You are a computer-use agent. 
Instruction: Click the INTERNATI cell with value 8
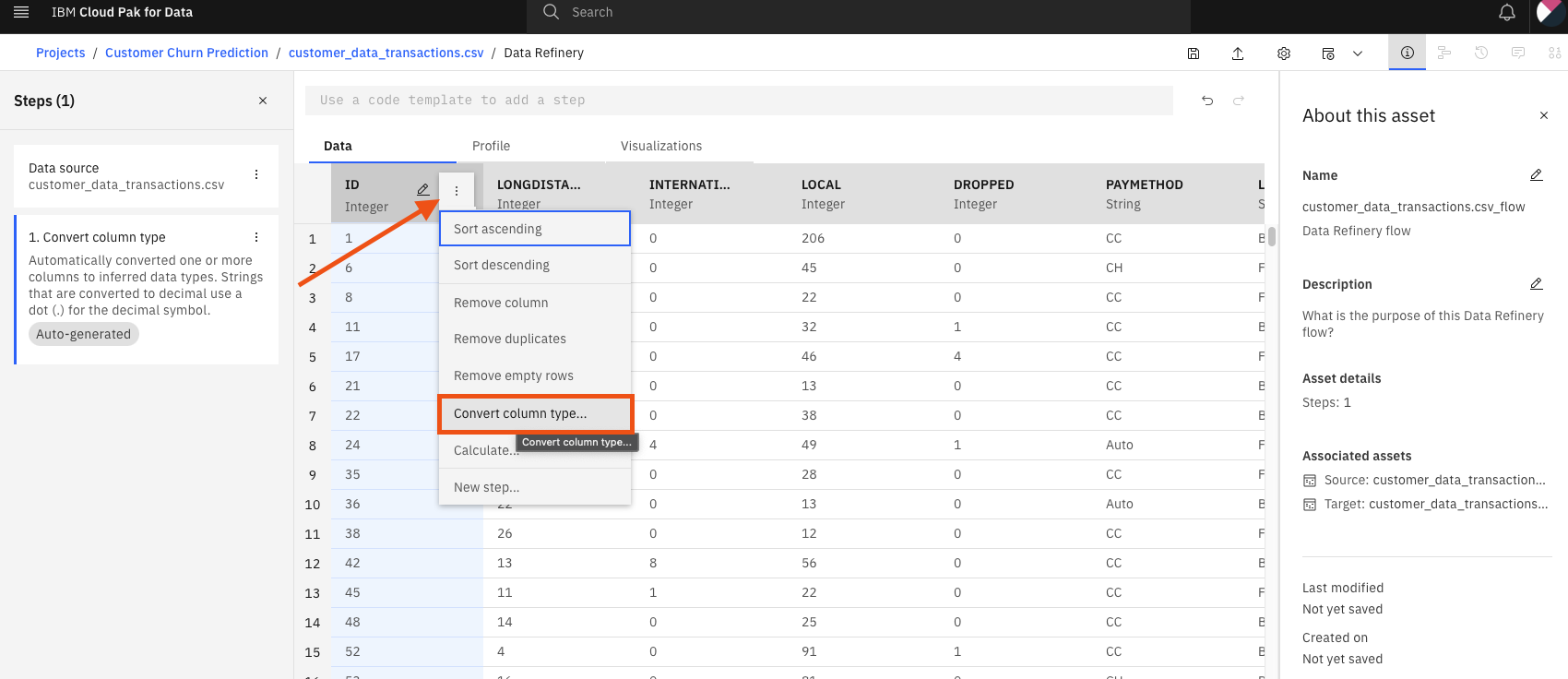click(x=711, y=563)
